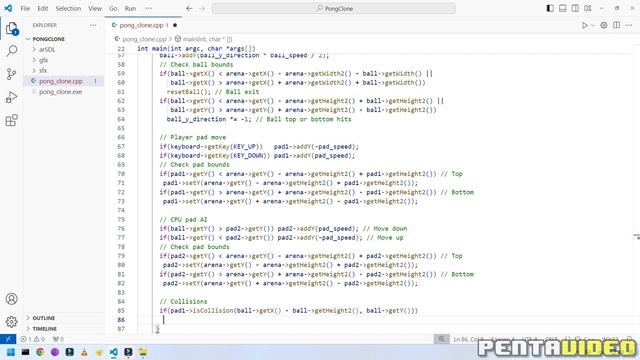
Task: Click the editor gear settings icon
Action: tap(604, 25)
